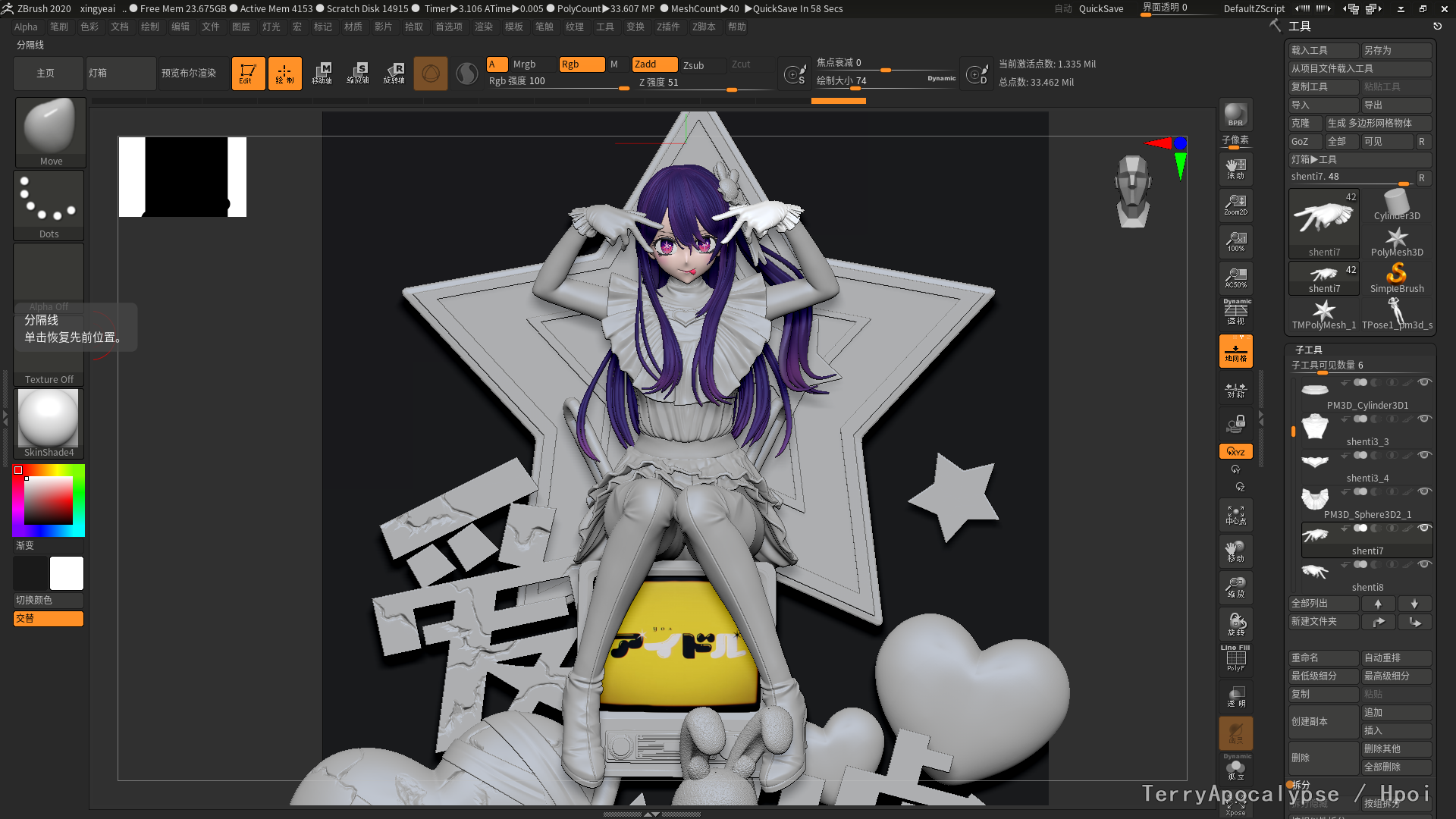This screenshot has height=819, width=1456.
Task: Click the Edit mode button
Action: (x=248, y=74)
